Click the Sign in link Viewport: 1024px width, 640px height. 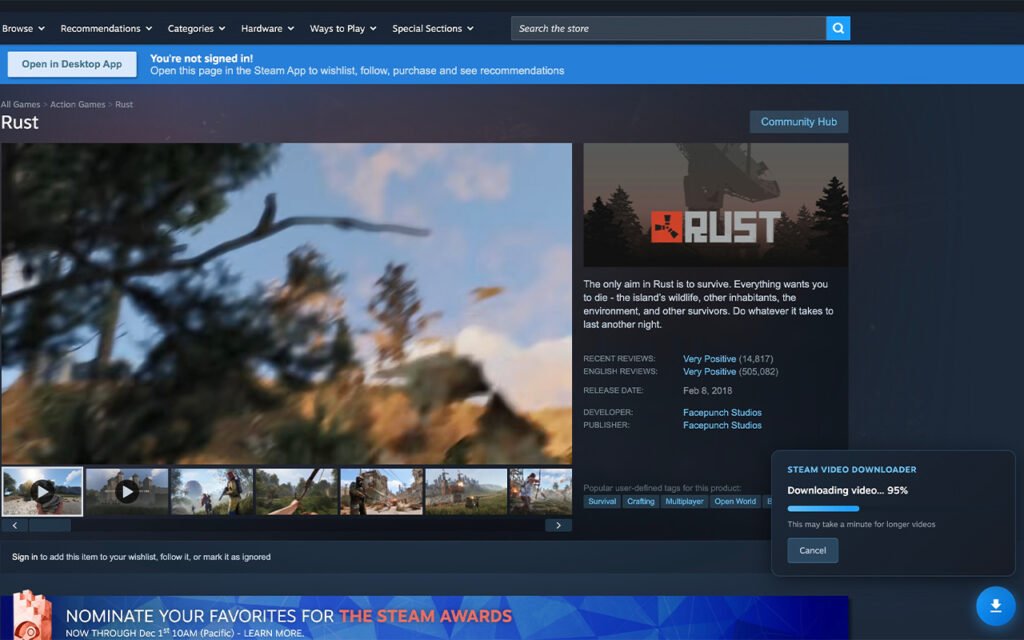click(x=25, y=557)
